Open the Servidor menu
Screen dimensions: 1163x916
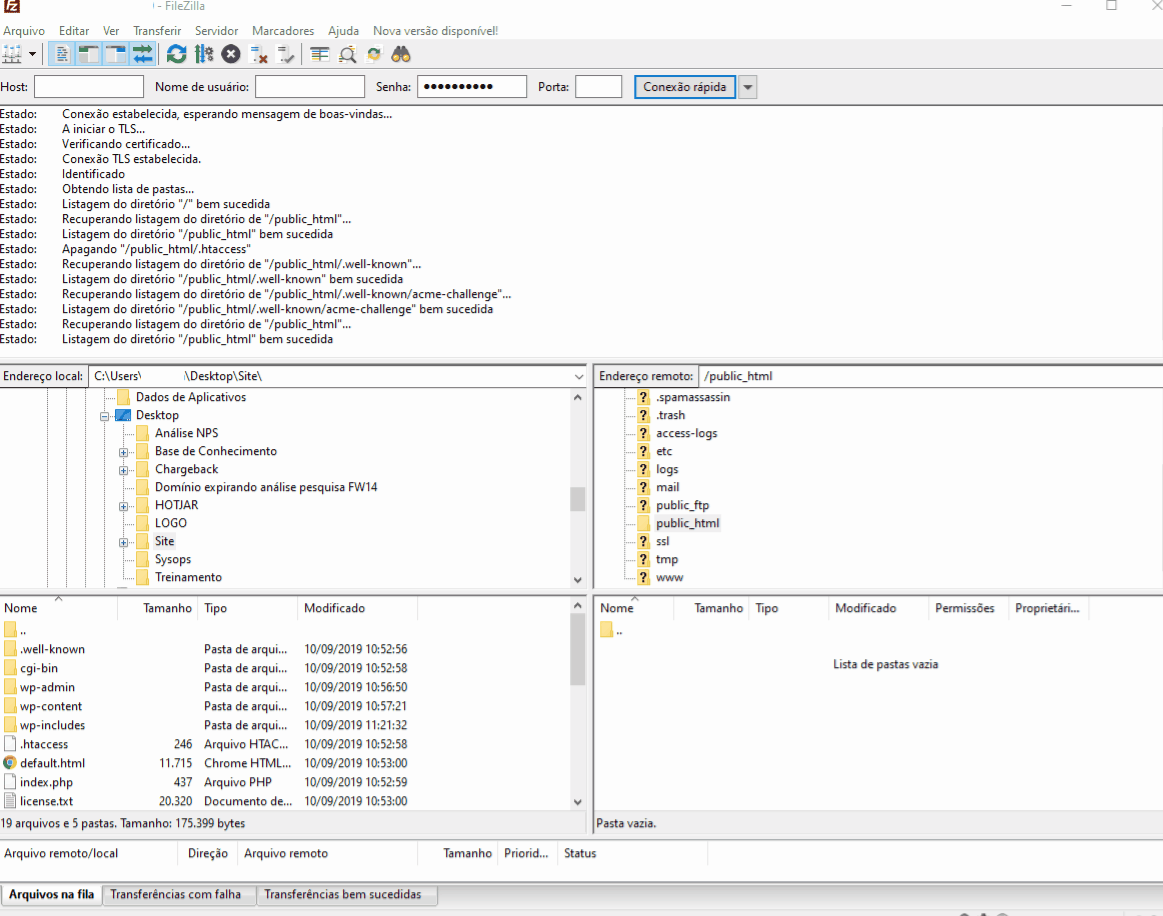[x=217, y=31]
